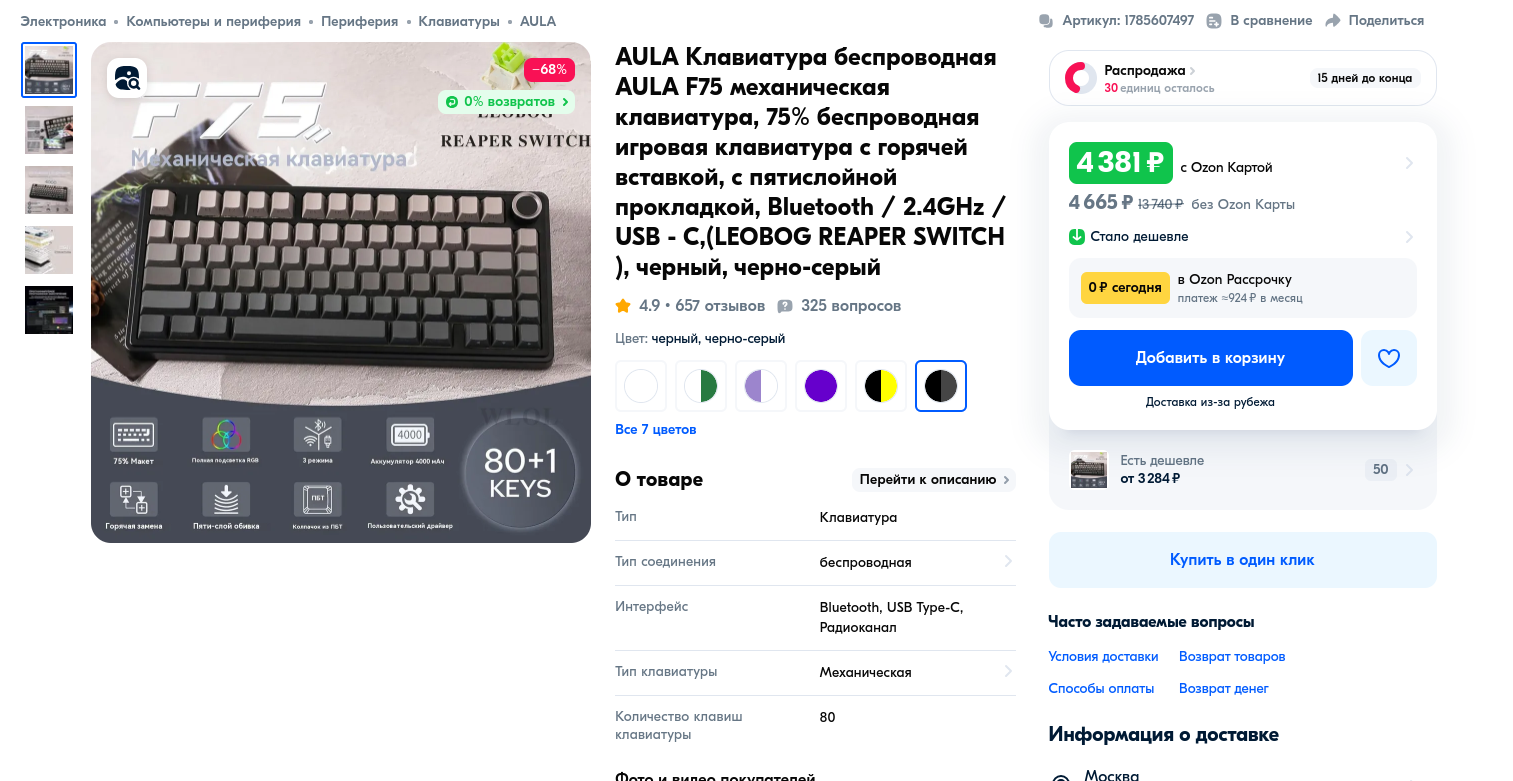Select the white-green color option
This screenshot has width=1513, height=781.
tap(701, 386)
